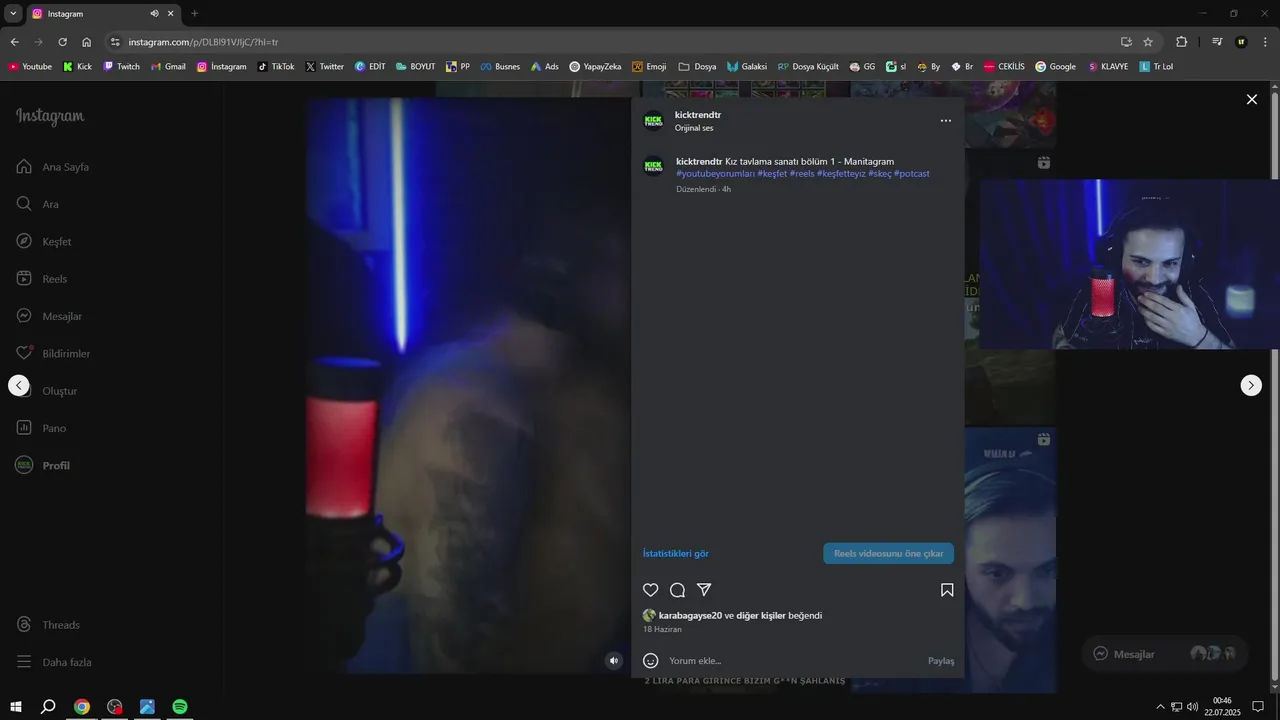Open the Gmail bookmark
Viewport: 1280px width, 720px height.
(168, 67)
